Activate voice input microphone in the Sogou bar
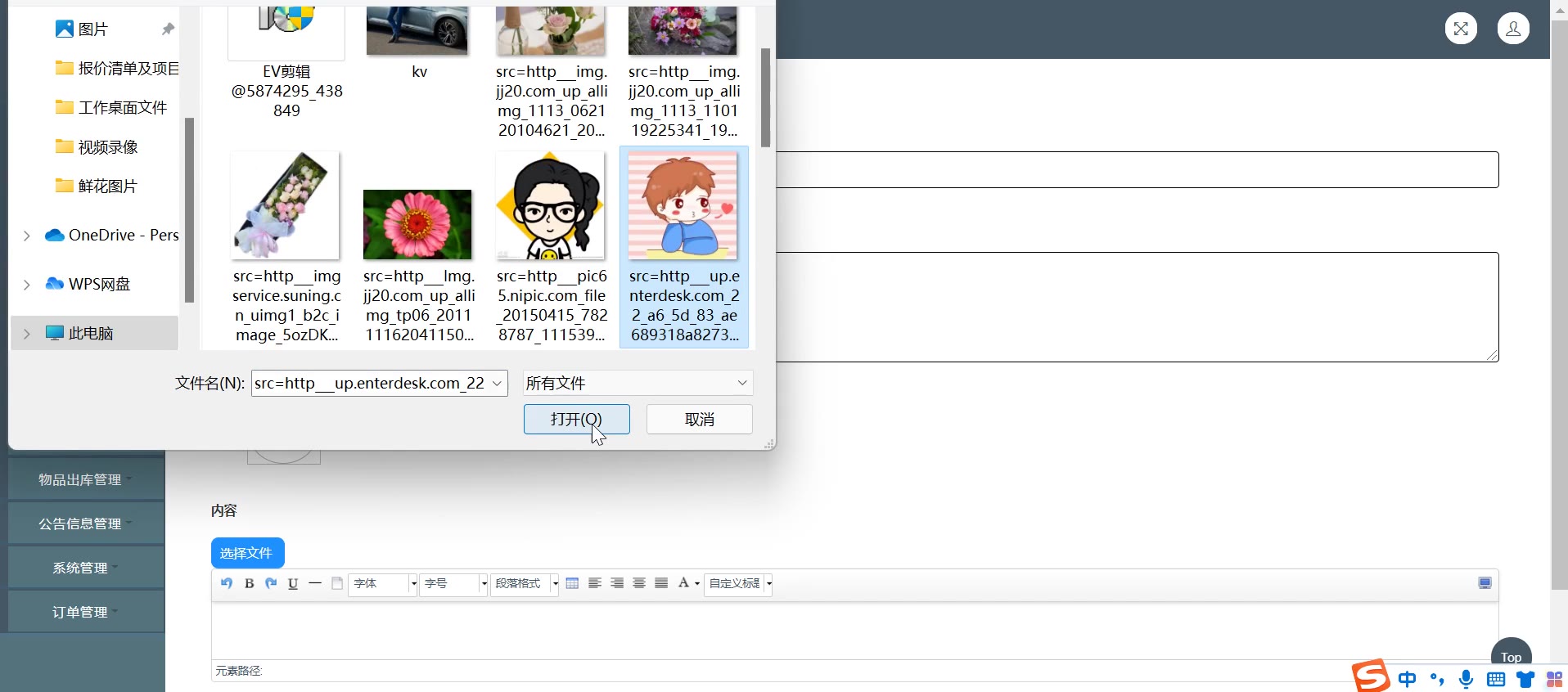 (1467, 679)
